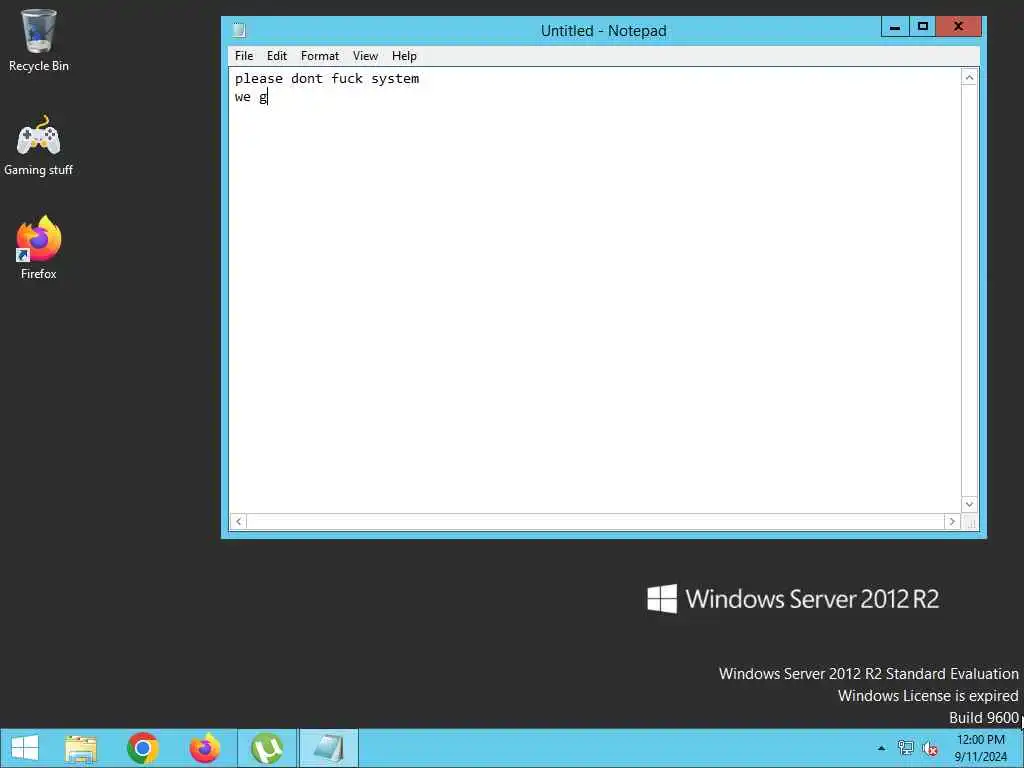The image size is (1024, 768).
Task: Launch Firefox from the taskbar
Action: [204, 748]
